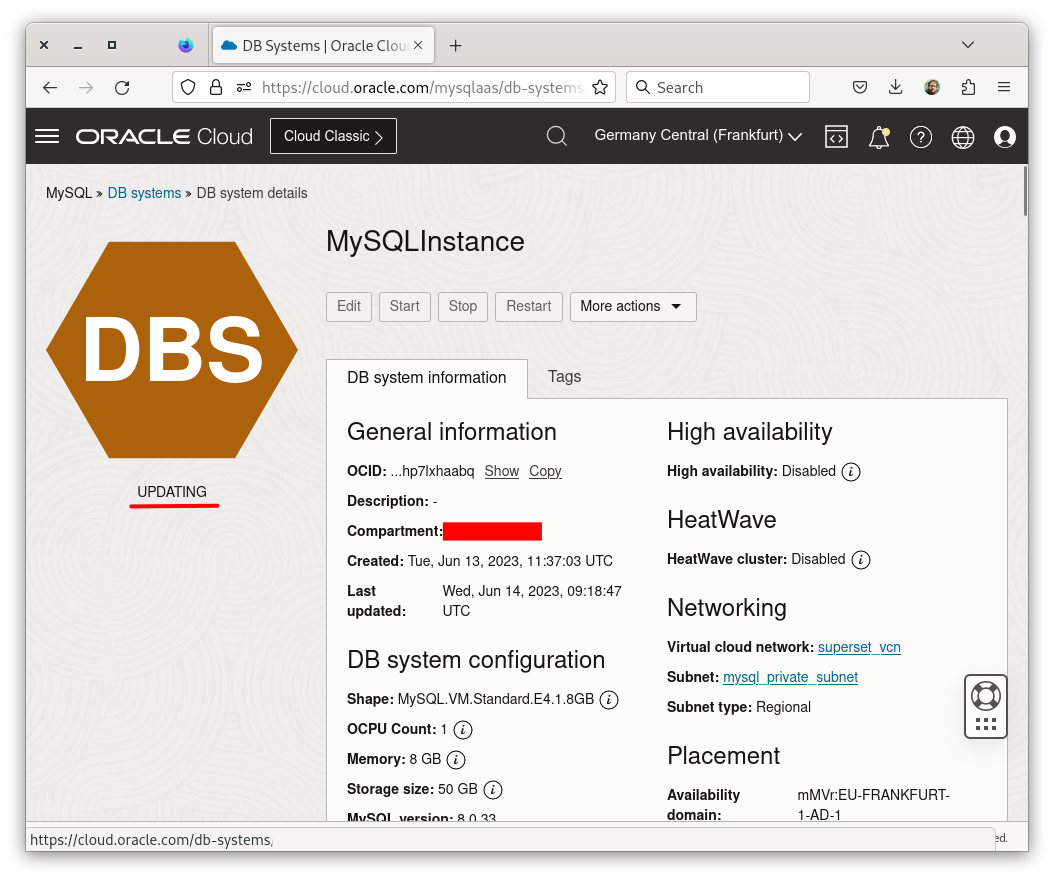Click the HeatWave cluster info icon
The height and width of the screenshot is (880, 1054).
[x=861, y=559]
